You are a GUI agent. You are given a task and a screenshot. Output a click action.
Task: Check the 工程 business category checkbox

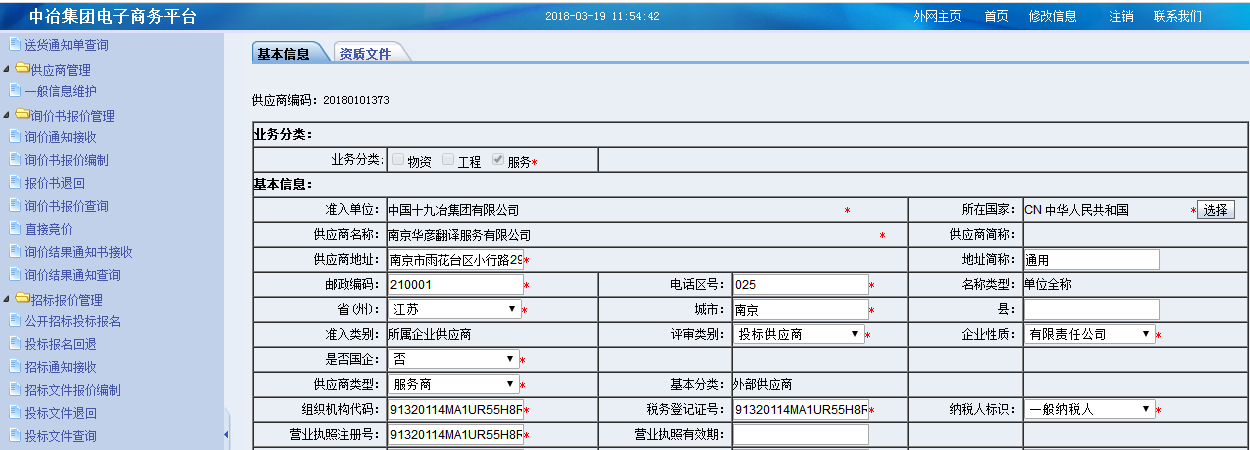[448, 160]
